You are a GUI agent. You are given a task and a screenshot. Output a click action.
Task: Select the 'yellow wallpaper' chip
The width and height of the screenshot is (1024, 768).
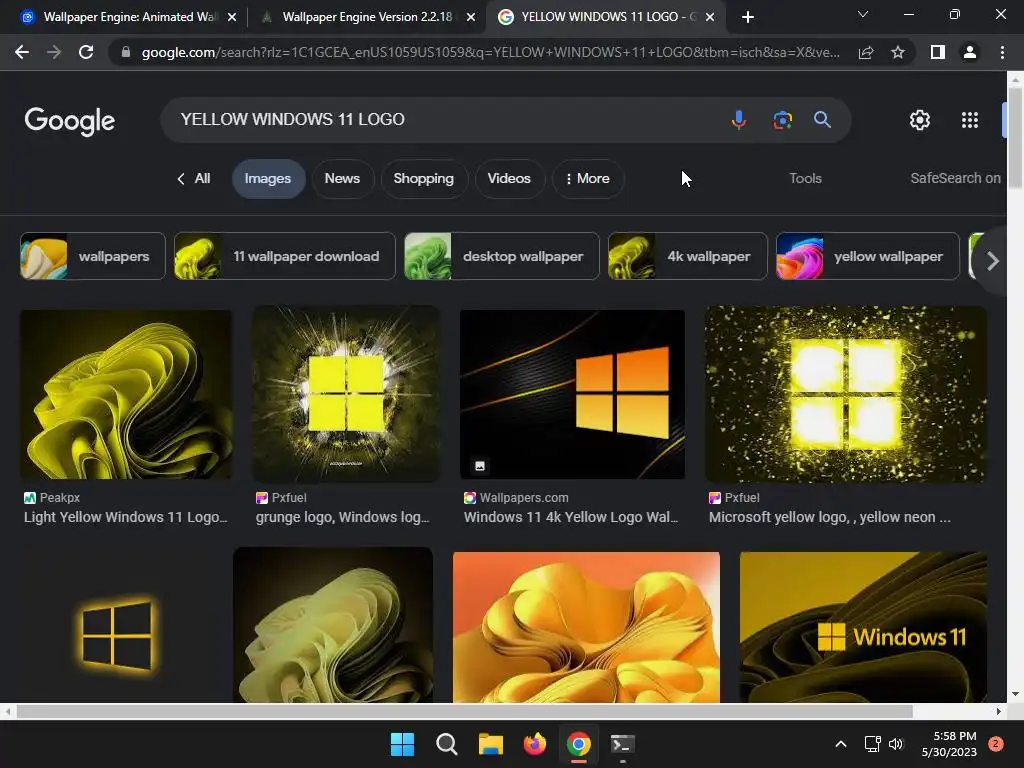pos(868,257)
